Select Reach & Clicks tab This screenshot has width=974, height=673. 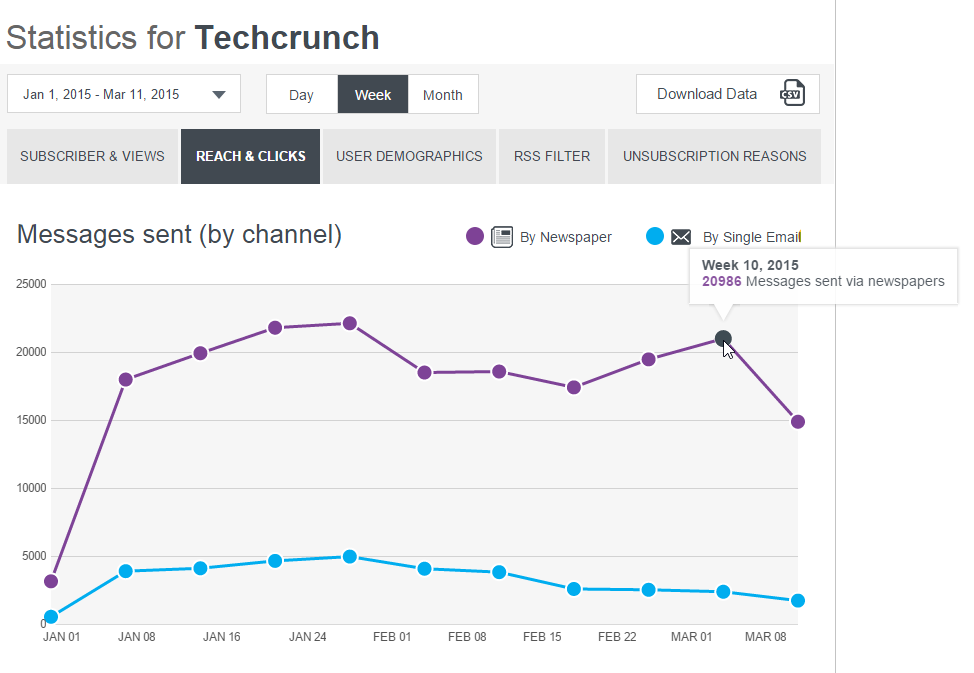(250, 156)
